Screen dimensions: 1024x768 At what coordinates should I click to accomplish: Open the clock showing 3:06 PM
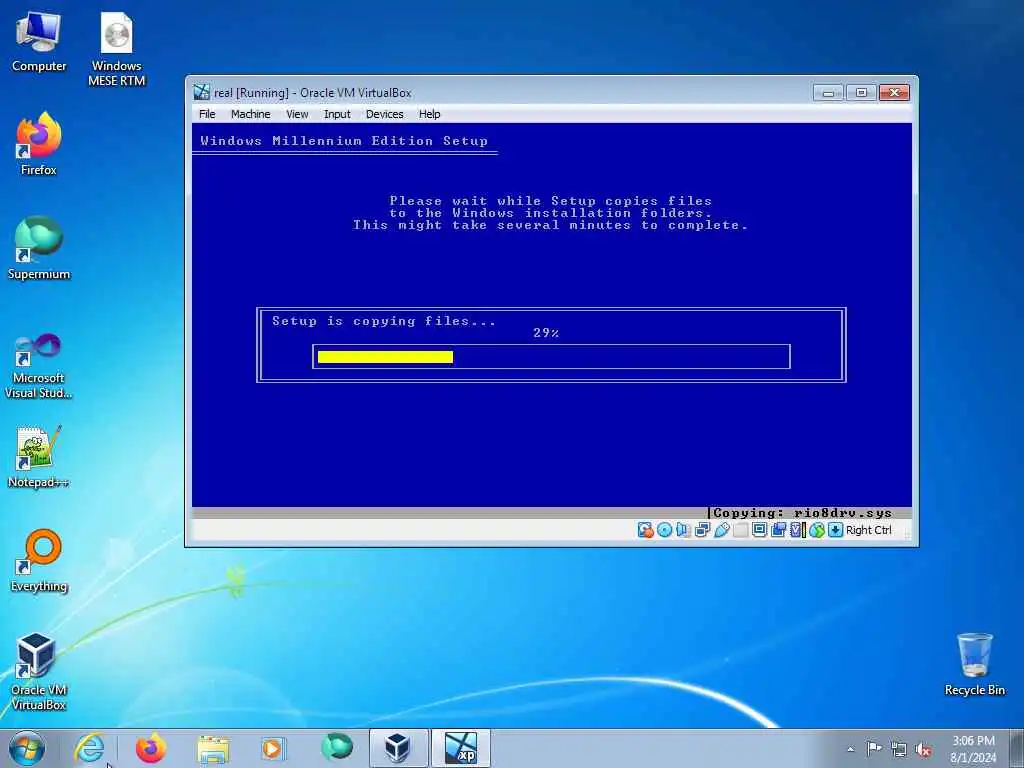973,749
